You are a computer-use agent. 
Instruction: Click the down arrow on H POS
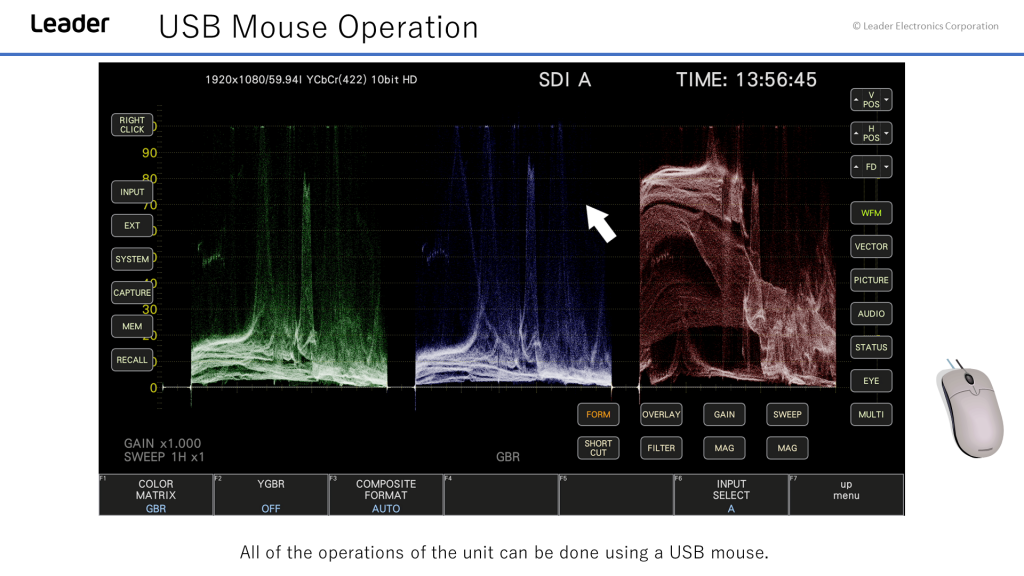point(886,134)
